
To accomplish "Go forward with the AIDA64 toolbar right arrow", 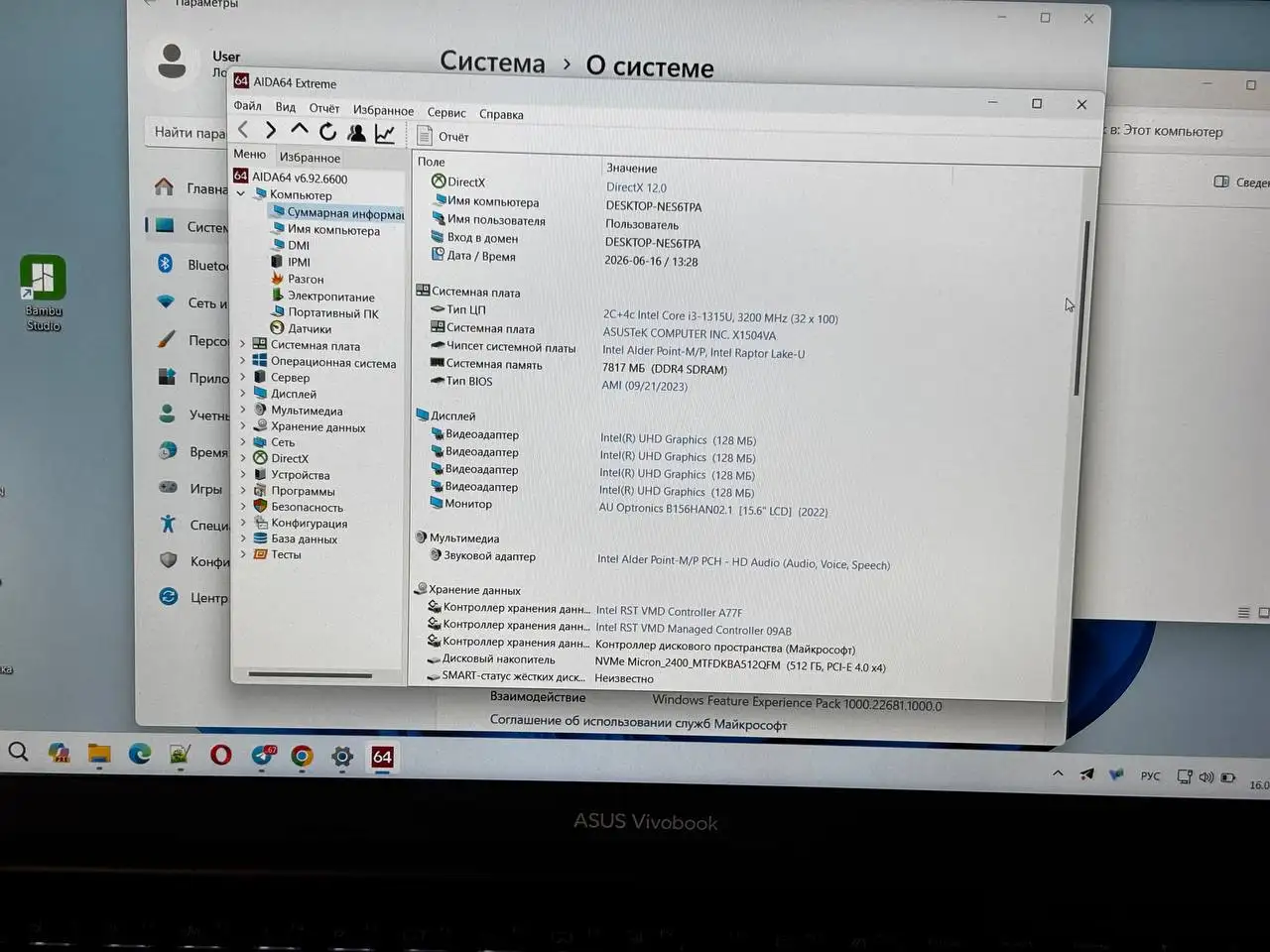I will point(271,130).
